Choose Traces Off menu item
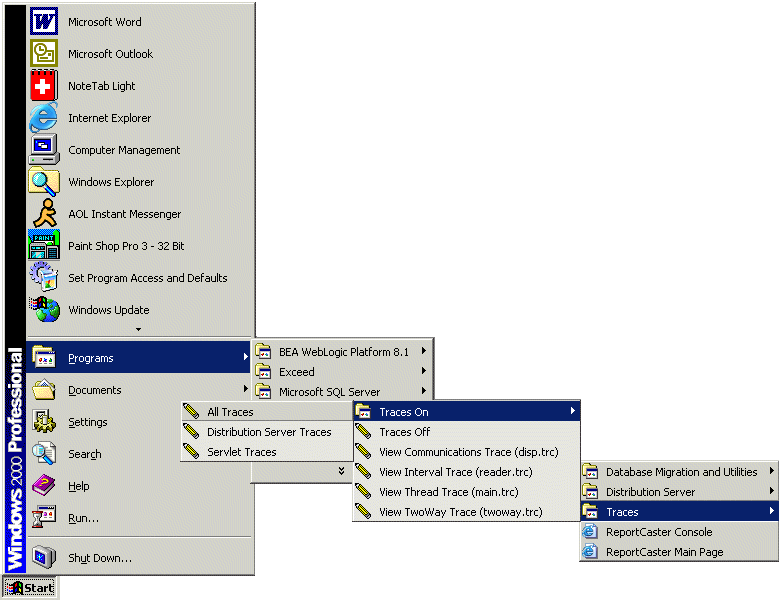 (467, 431)
